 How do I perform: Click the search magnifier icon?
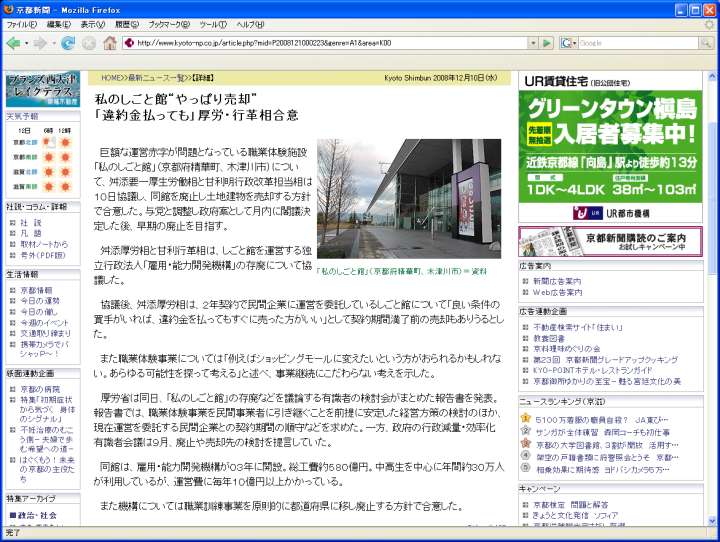[707, 43]
